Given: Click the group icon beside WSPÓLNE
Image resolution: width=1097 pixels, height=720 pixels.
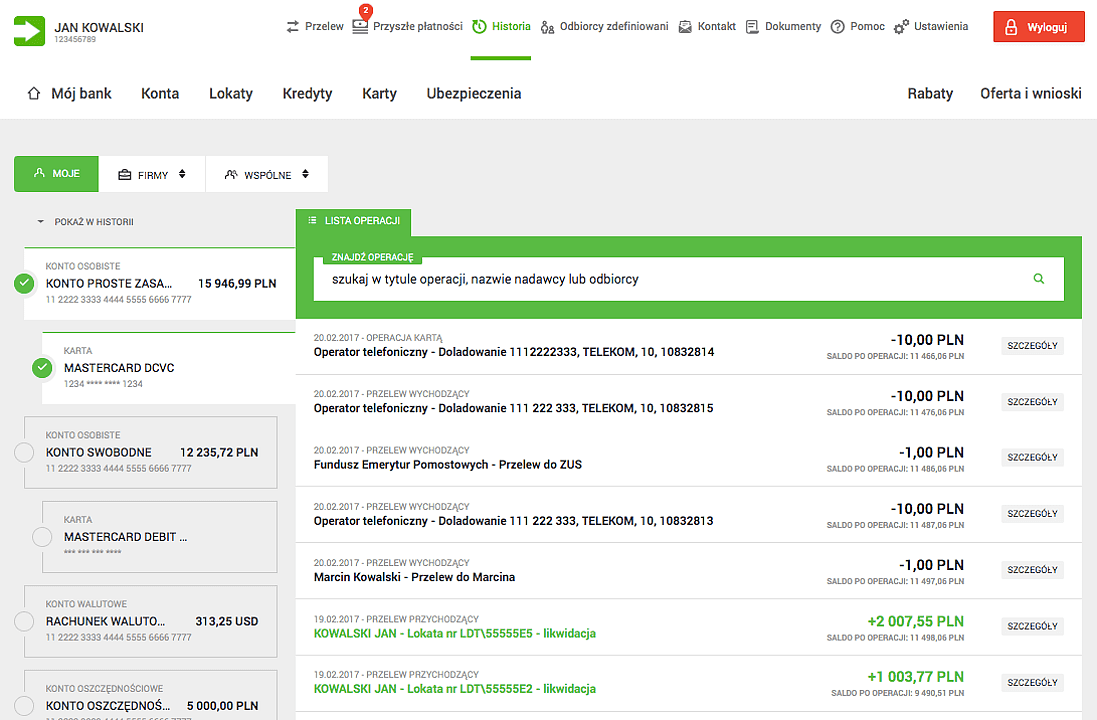Looking at the screenshot, I should 231,174.
